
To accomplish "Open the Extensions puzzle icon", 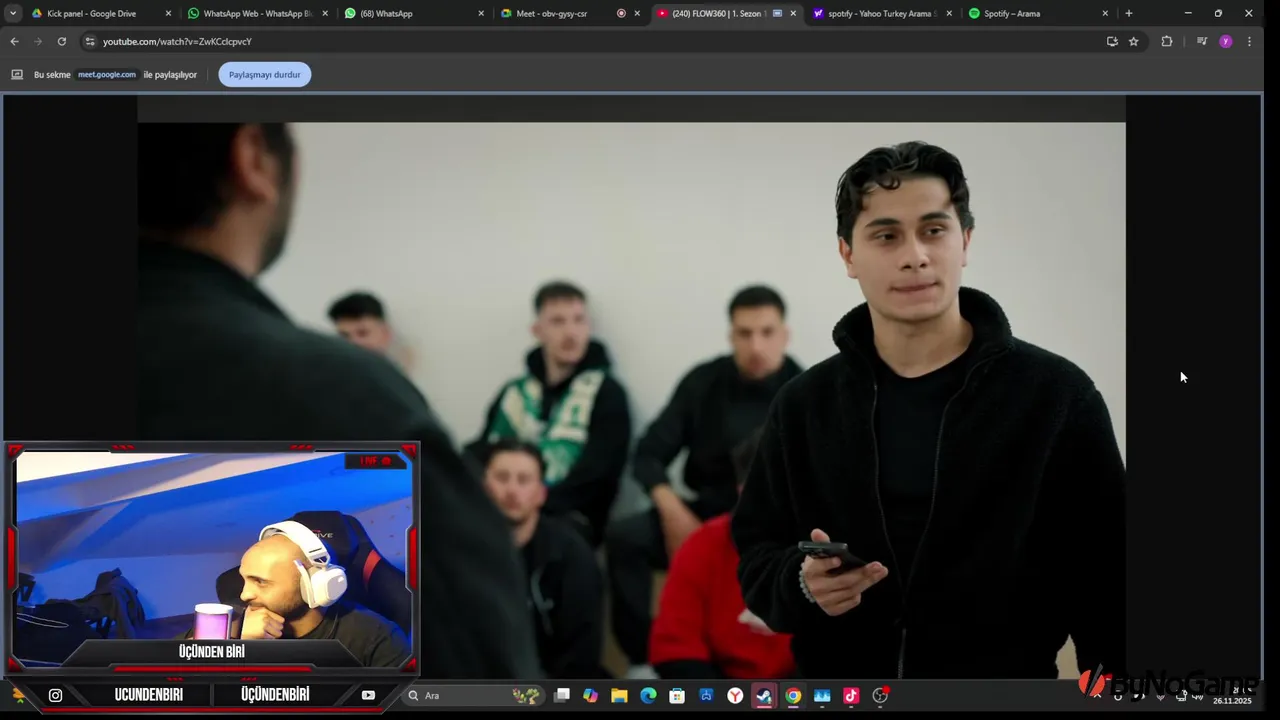I will pyautogui.click(x=1166, y=41).
